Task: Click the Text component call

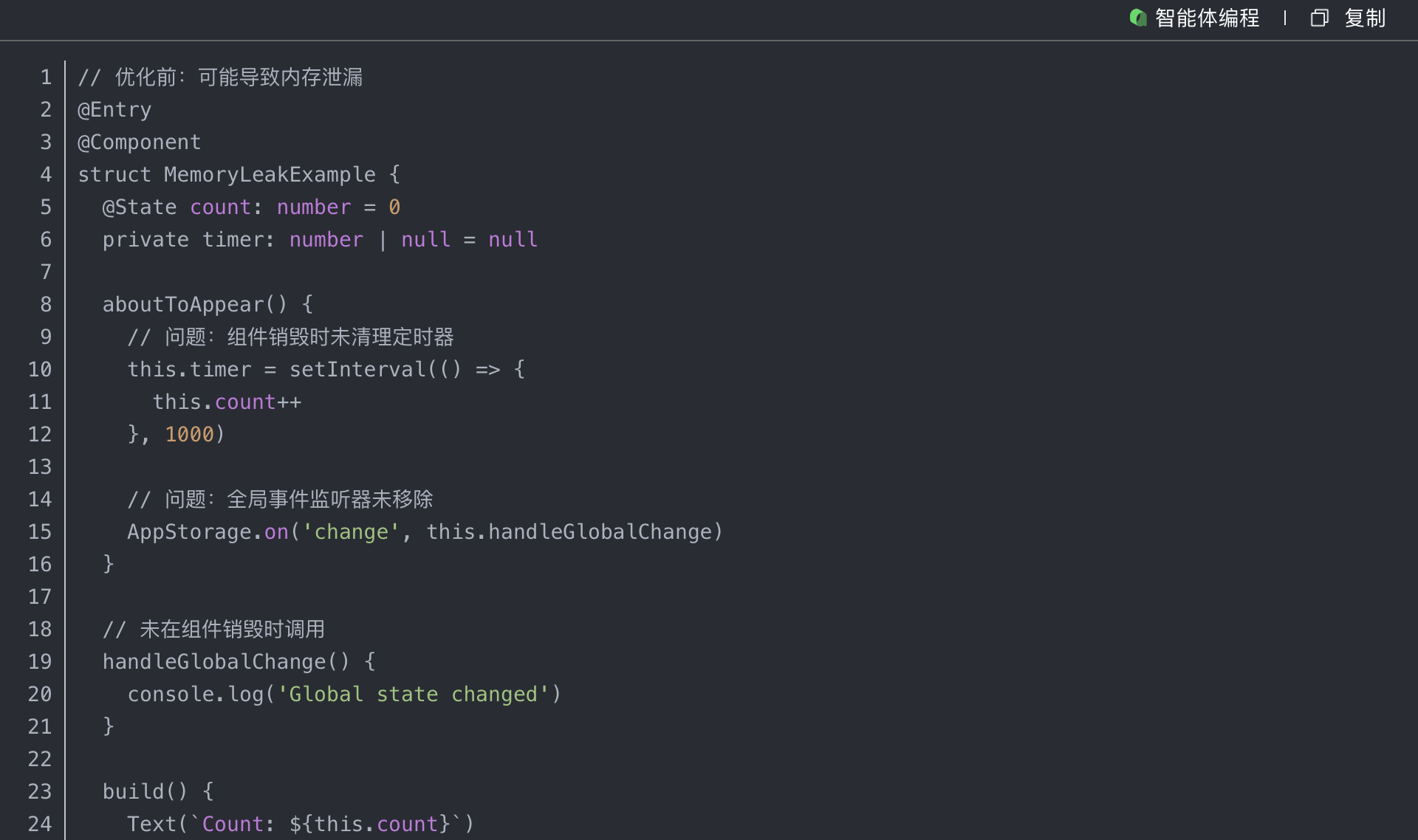Action: 151,824
